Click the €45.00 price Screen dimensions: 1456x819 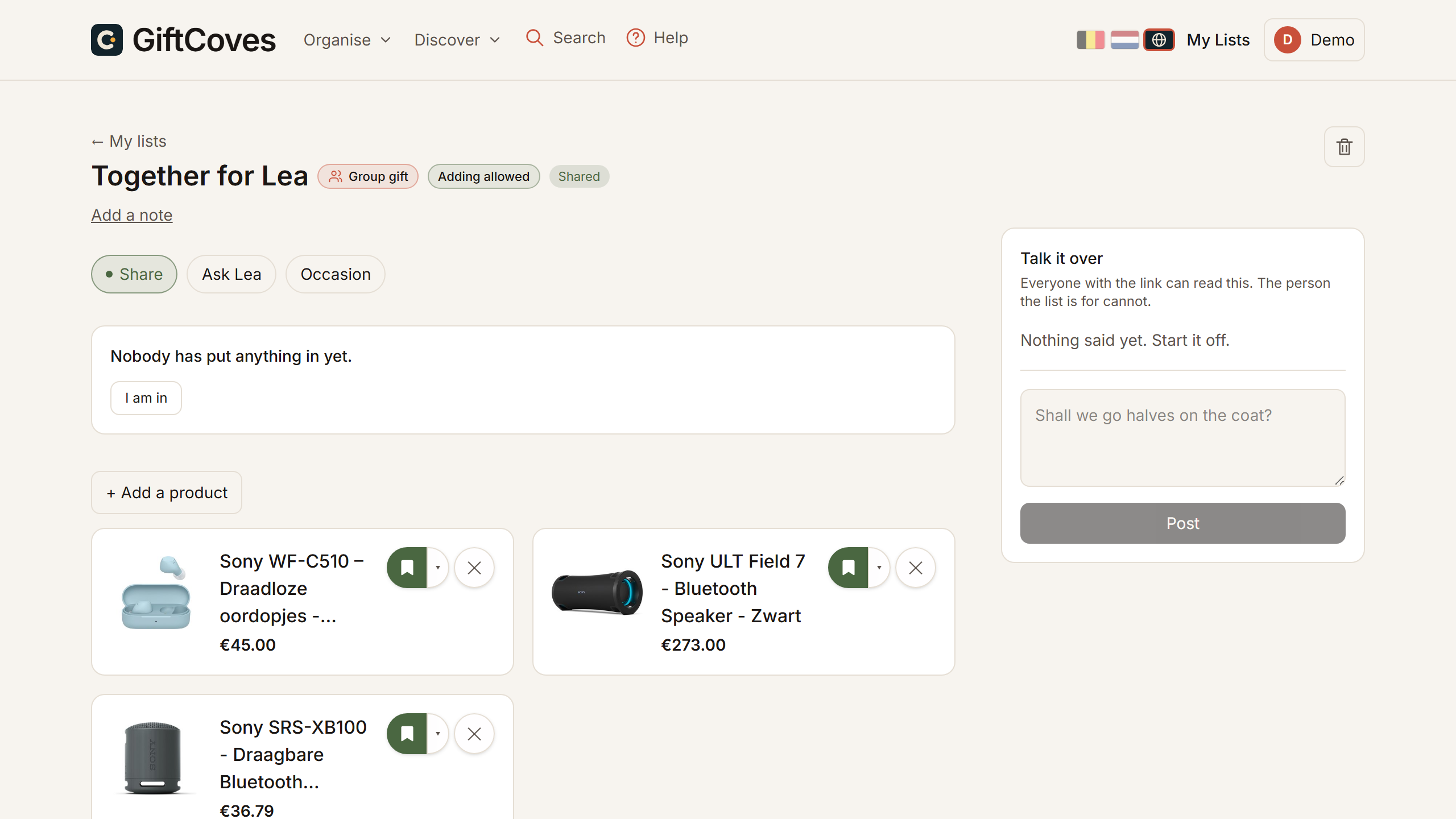click(x=248, y=645)
